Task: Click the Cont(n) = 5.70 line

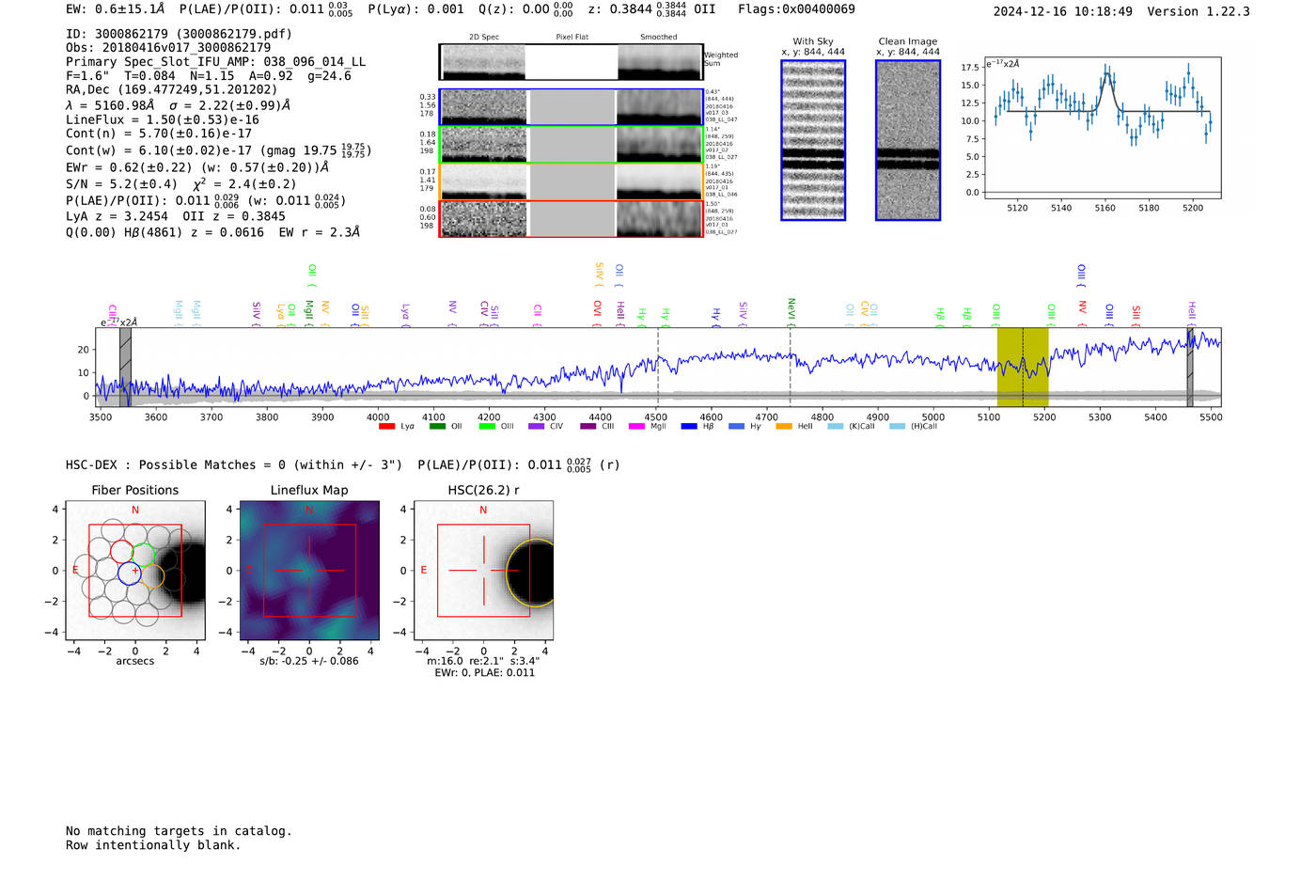Action: click(159, 134)
